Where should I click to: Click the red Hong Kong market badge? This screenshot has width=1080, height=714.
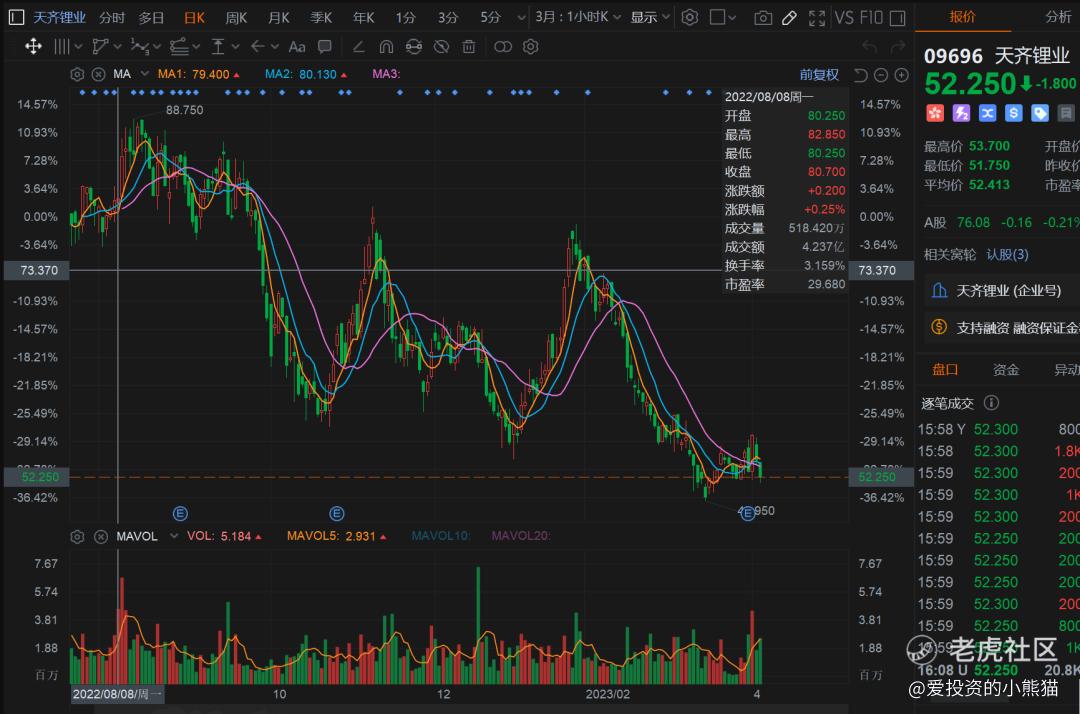[x=935, y=113]
